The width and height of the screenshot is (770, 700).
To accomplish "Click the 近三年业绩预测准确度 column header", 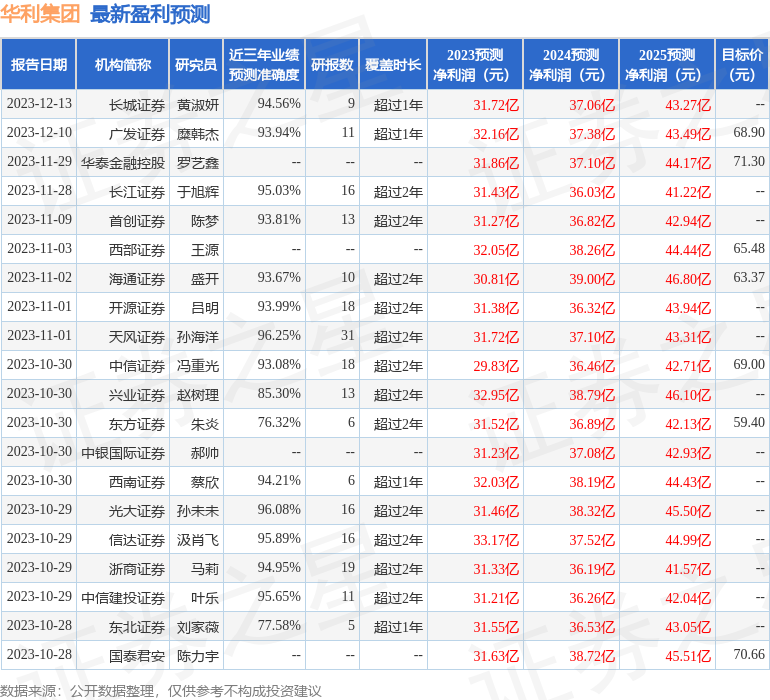I will pyautogui.click(x=264, y=64).
